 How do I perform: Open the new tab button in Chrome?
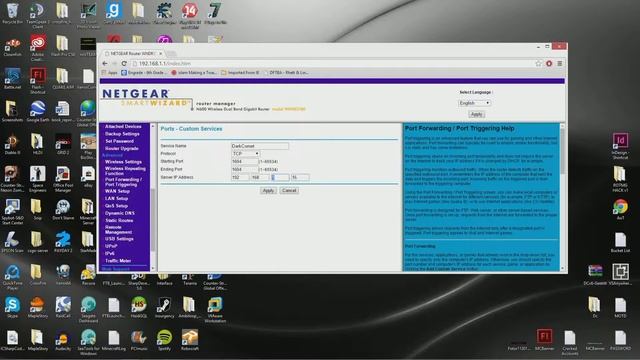pyautogui.click(x=171, y=53)
